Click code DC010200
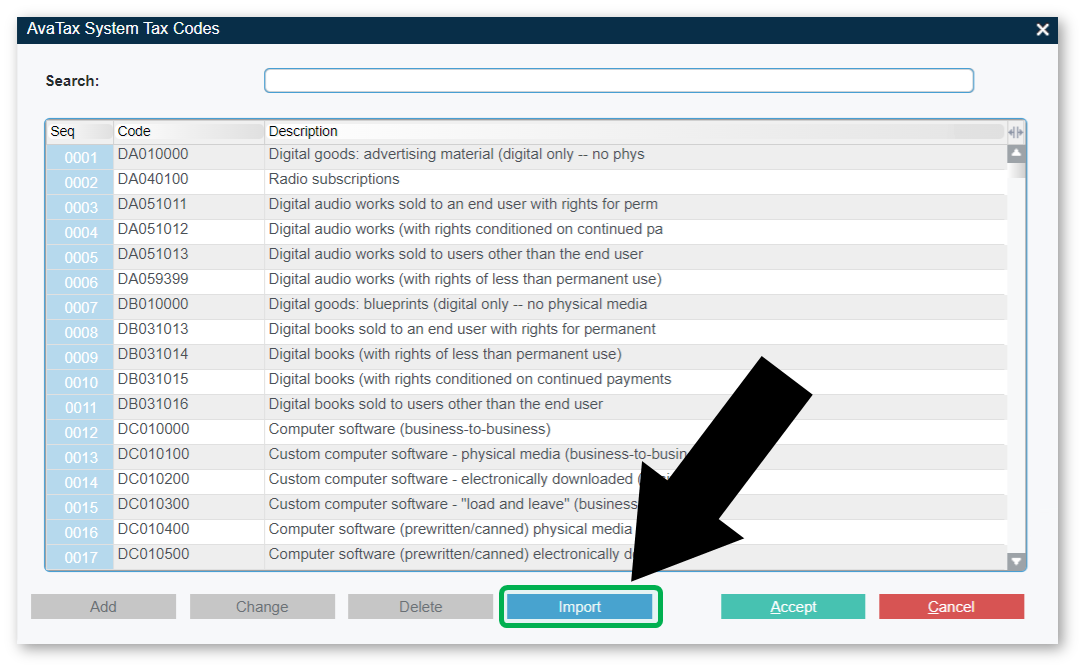This screenshot has height=670, width=1084. pyautogui.click(x=153, y=478)
